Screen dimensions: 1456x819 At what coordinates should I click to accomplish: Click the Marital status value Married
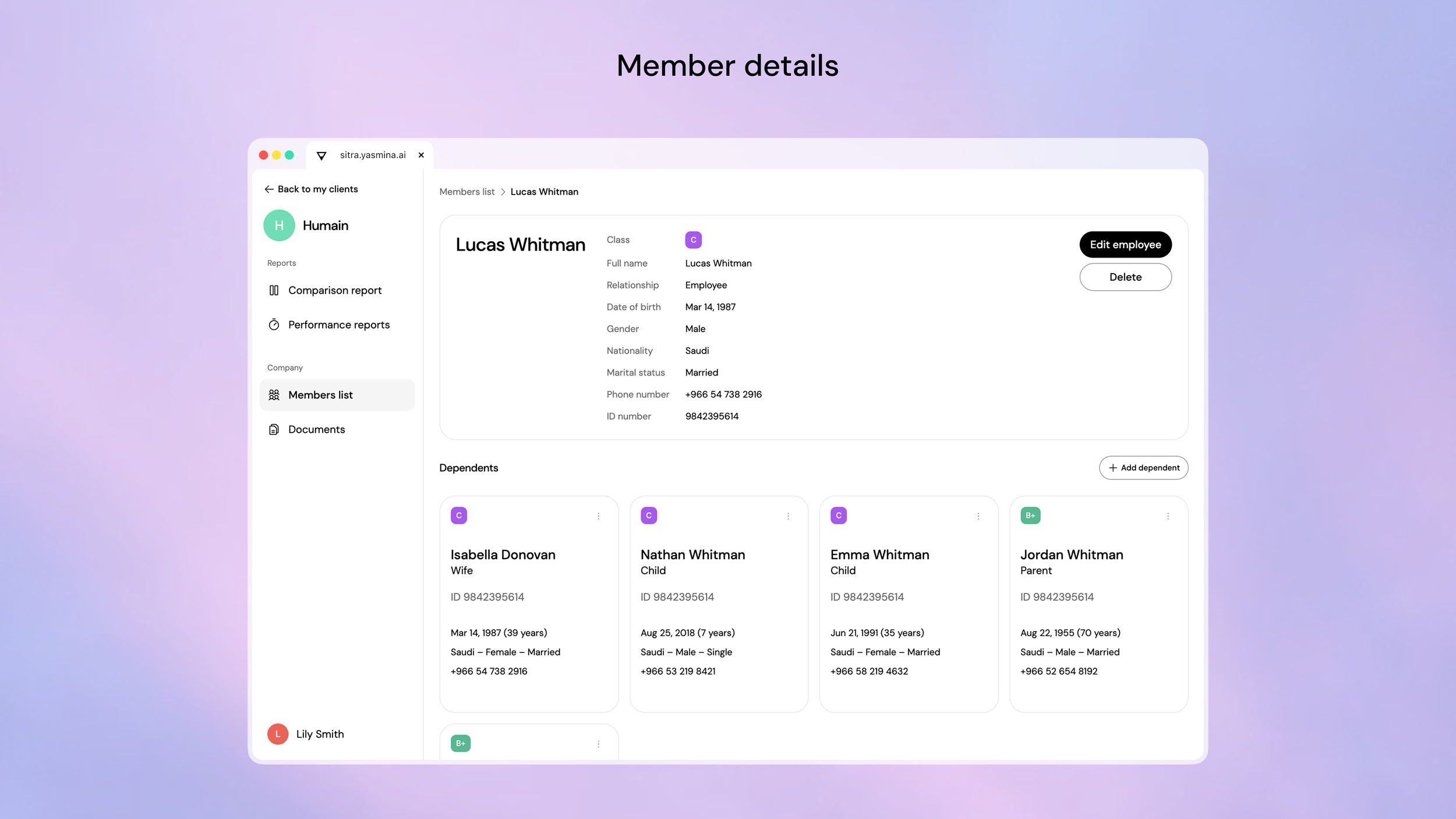click(701, 372)
